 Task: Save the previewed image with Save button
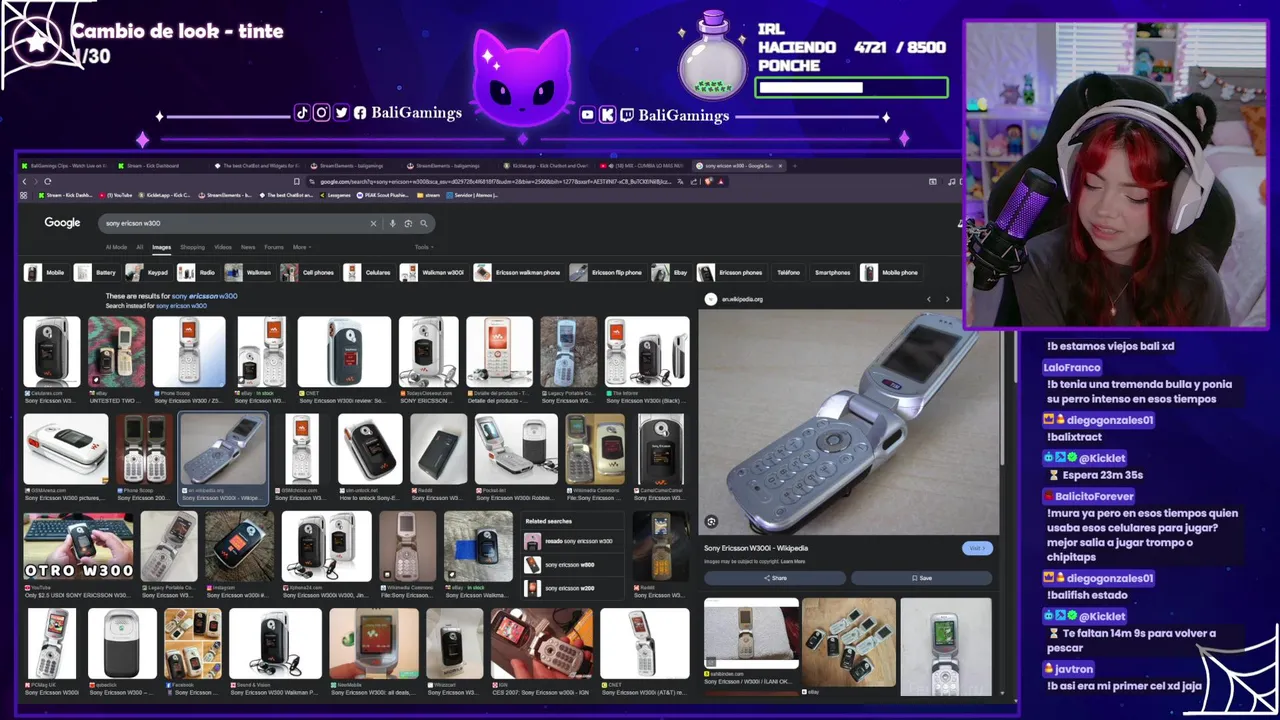tap(921, 578)
